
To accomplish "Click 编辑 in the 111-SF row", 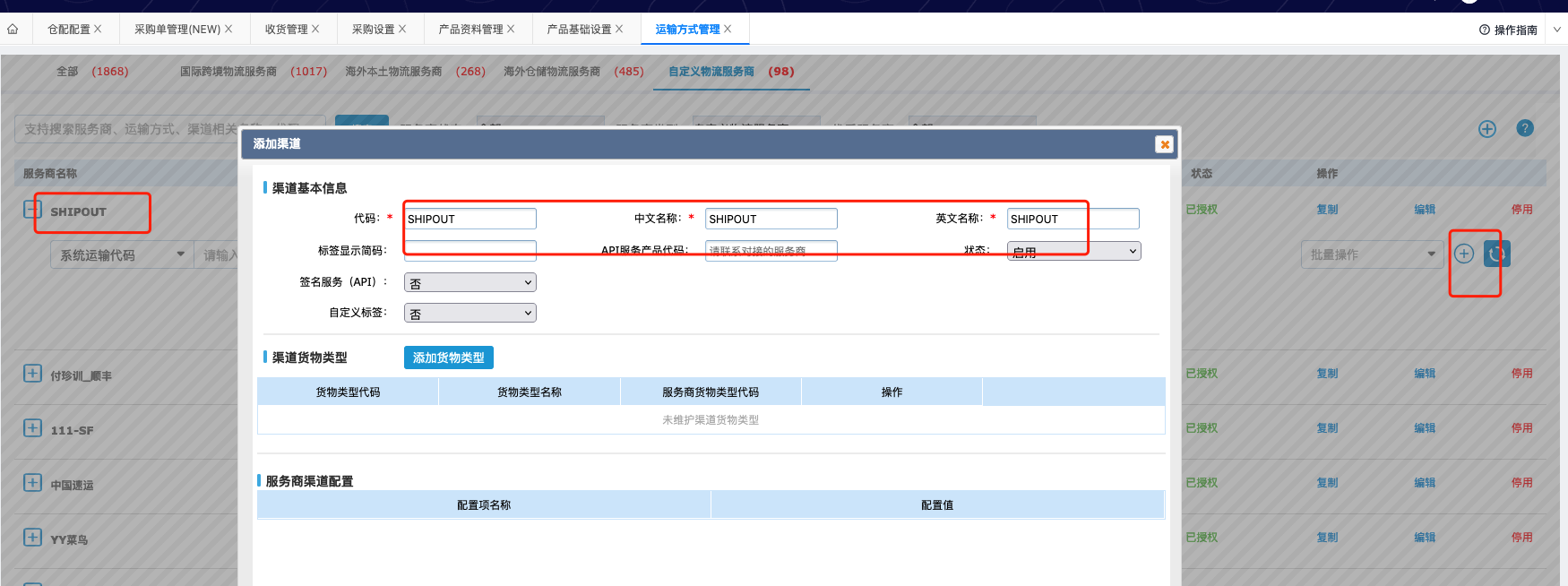I will click(x=1425, y=428).
